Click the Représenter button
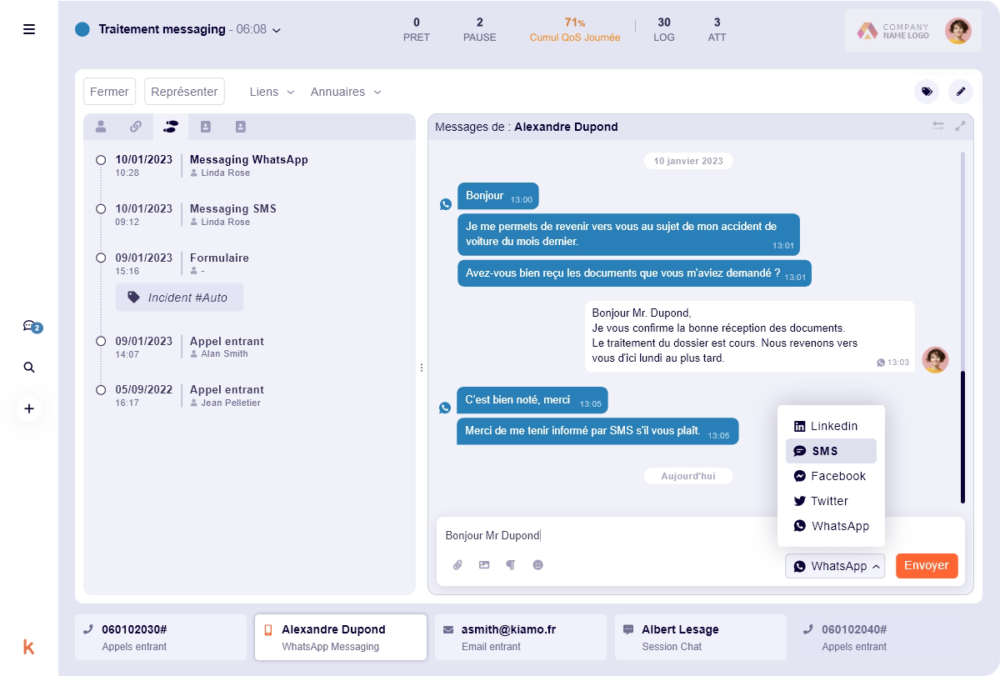 (x=184, y=90)
